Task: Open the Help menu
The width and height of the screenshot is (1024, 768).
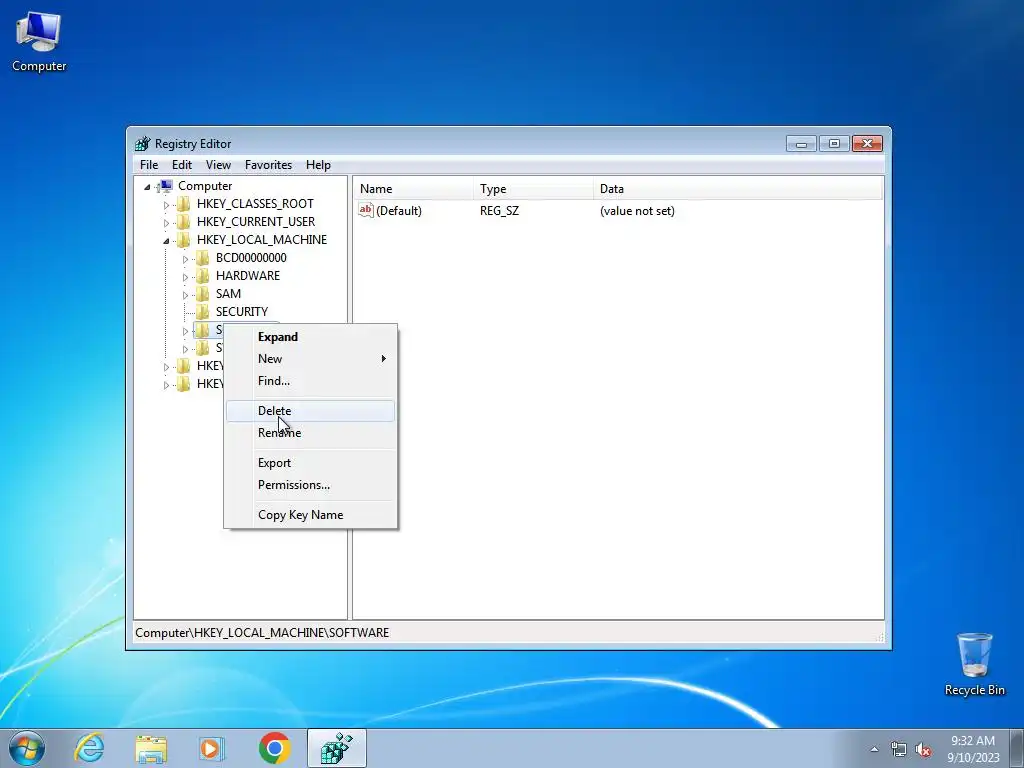Action: 318,165
